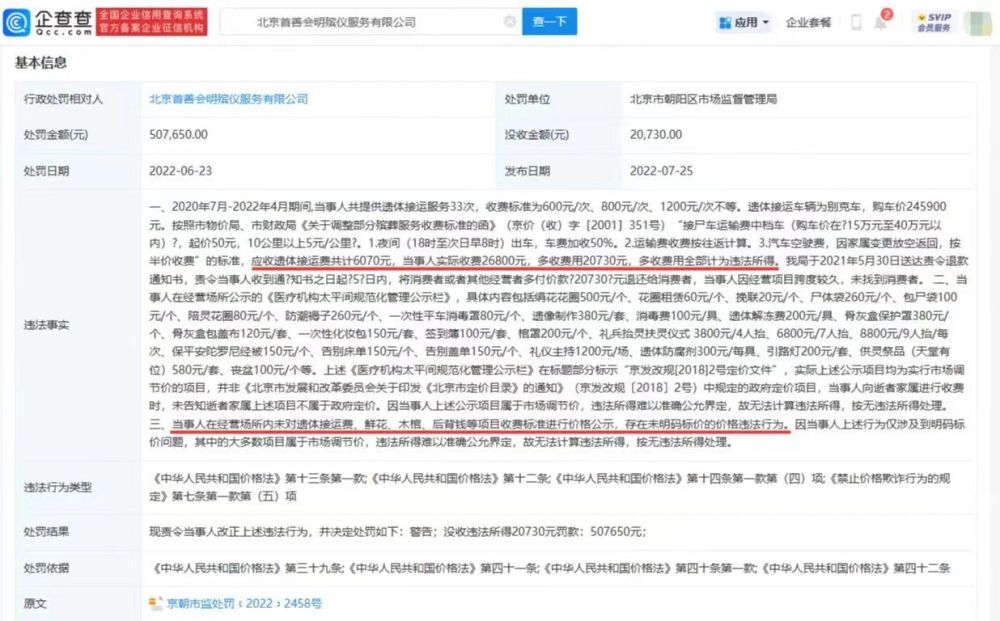Click the 发布日期 label cell
This screenshot has width=1000, height=621.
[559, 171]
